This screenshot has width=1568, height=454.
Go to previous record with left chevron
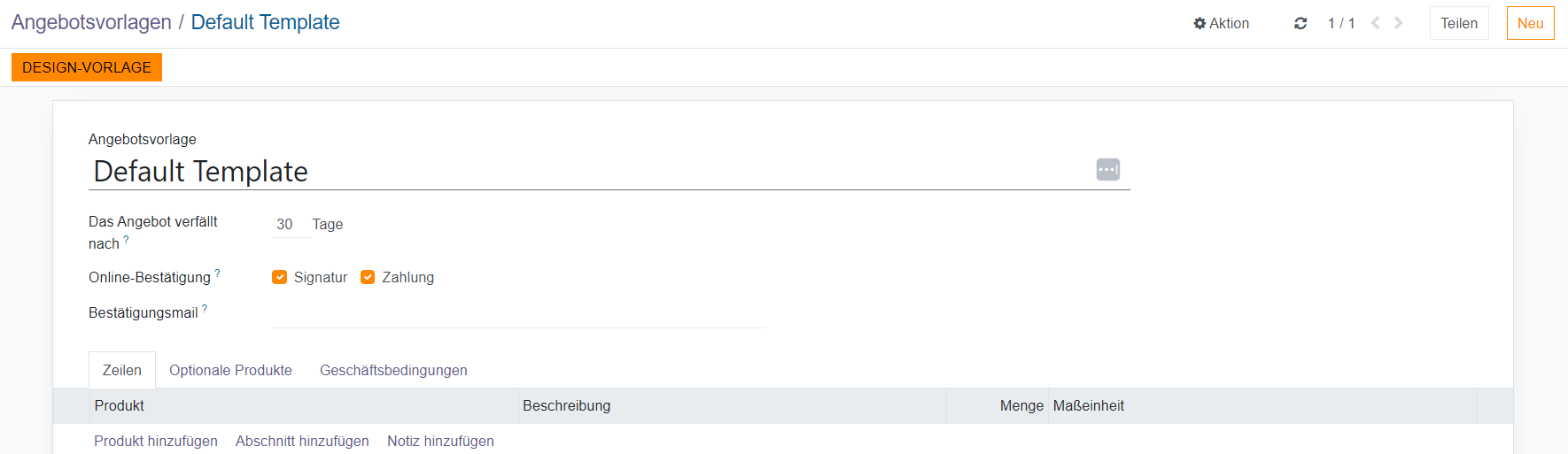point(1375,23)
